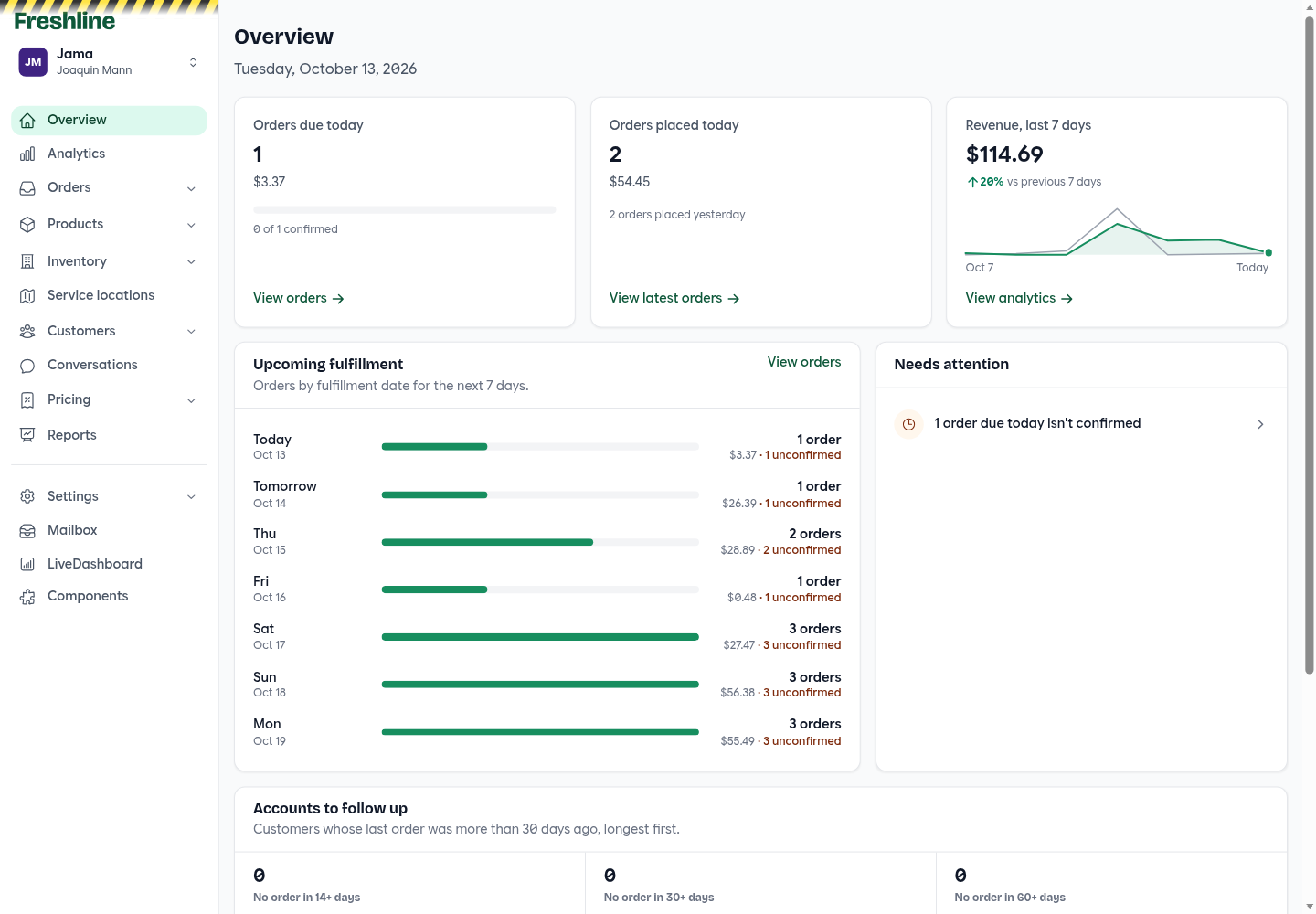Click the '$114.69' revenue value
The height and width of the screenshot is (914, 1316).
(1004, 154)
